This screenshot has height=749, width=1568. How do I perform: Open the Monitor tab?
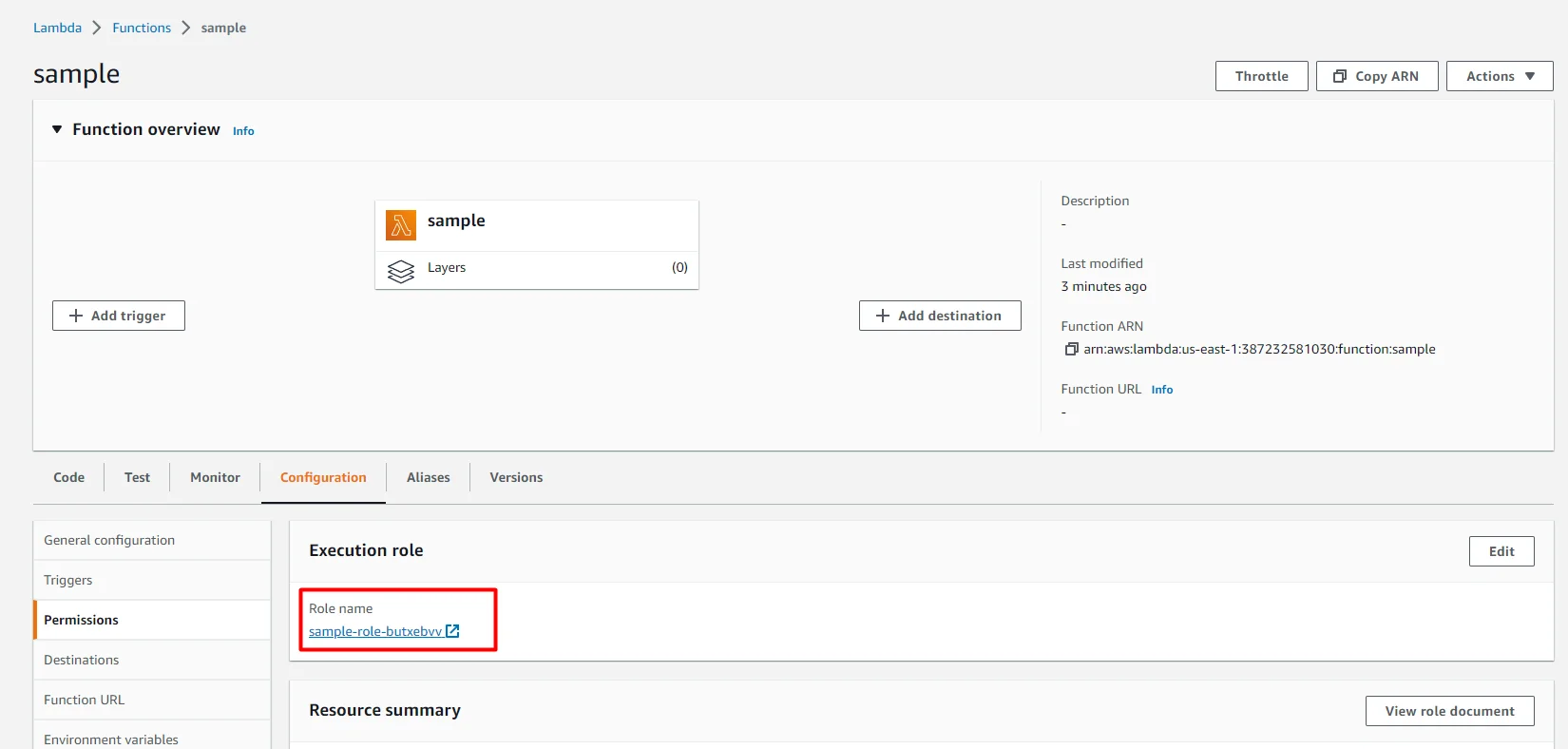pyautogui.click(x=215, y=477)
